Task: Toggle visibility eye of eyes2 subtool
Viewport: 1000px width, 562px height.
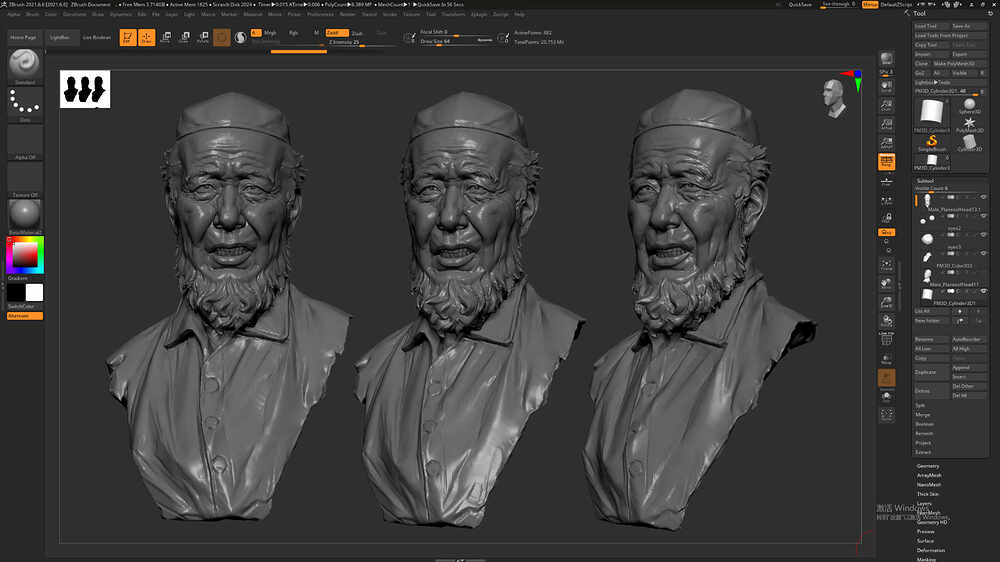Action: point(983,216)
